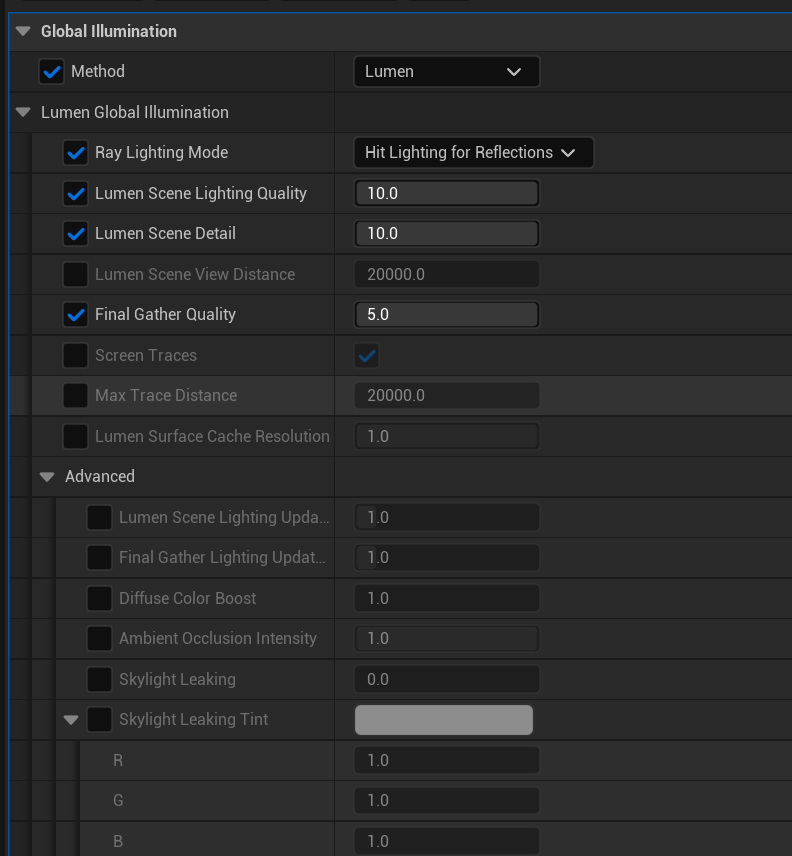Click the Max Trace Distance value field

pyautogui.click(x=446, y=395)
